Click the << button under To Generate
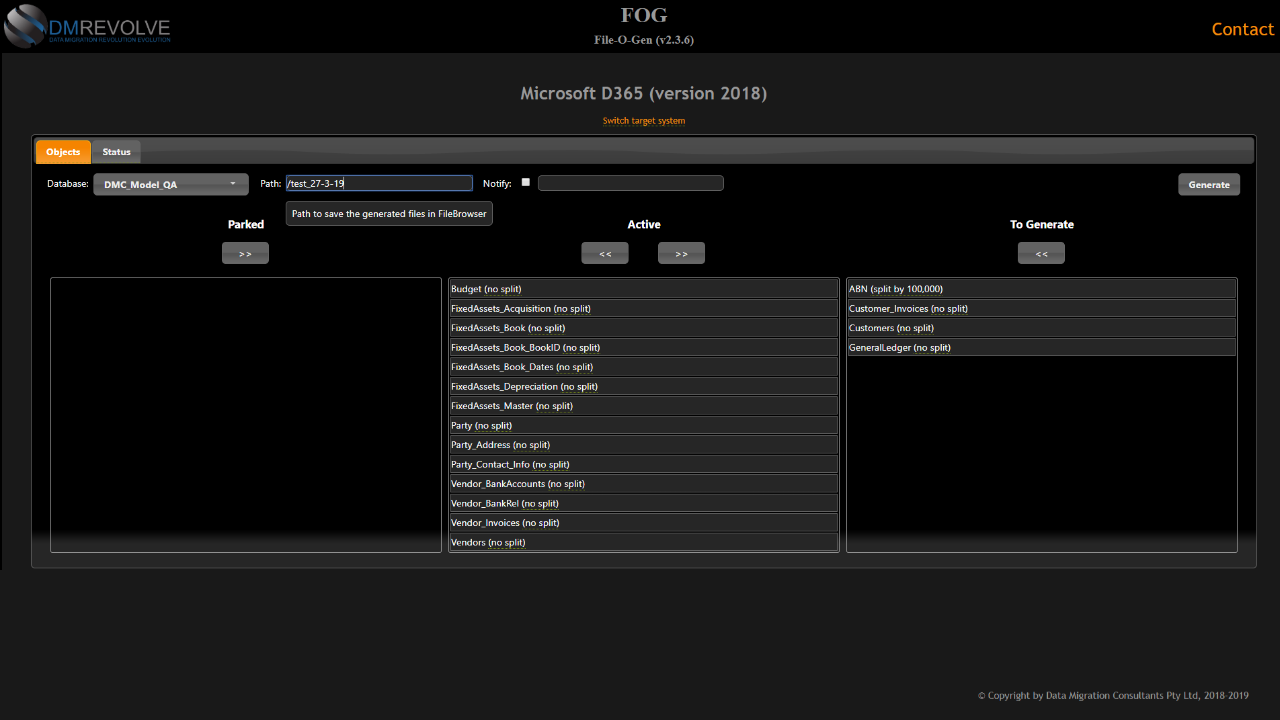This screenshot has width=1280, height=720. [1041, 253]
